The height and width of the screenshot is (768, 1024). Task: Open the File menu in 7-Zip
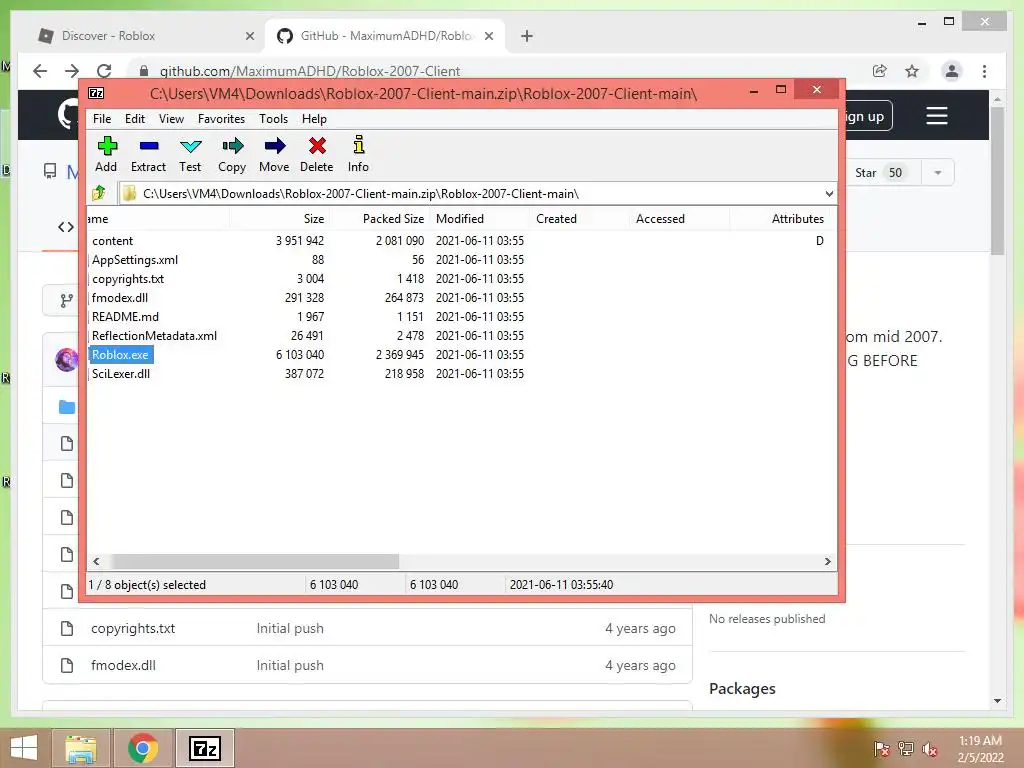102,119
